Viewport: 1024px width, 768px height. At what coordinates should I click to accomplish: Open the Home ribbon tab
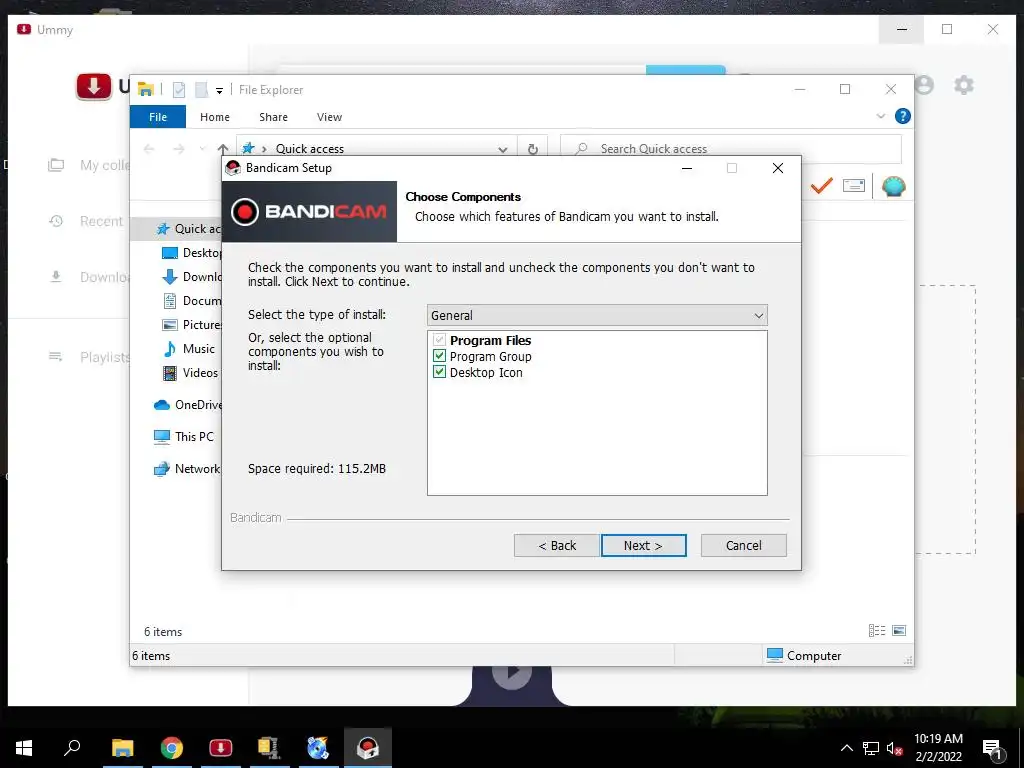pyautogui.click(x=215, y=117)
